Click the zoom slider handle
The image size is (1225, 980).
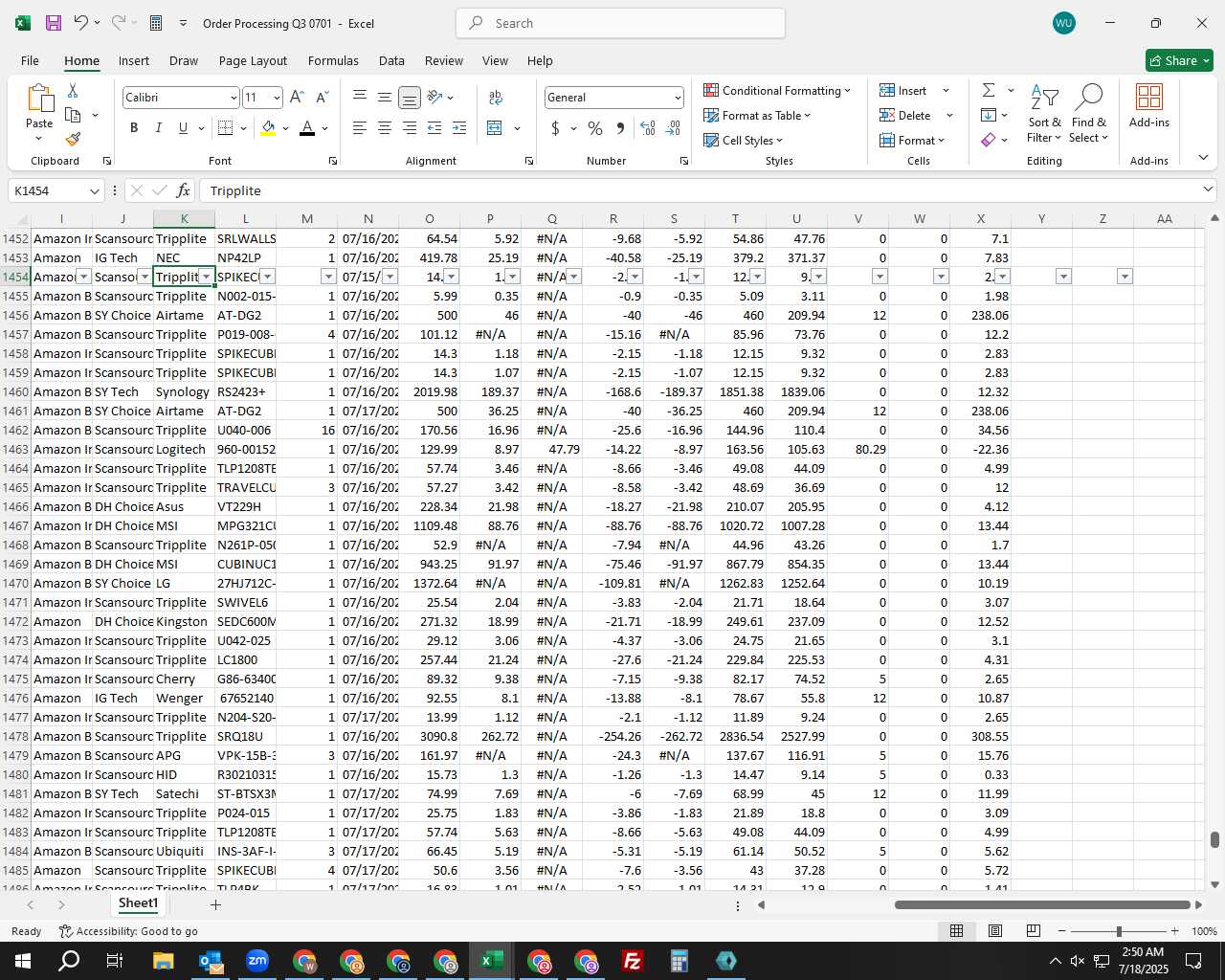pos(1119,931)
